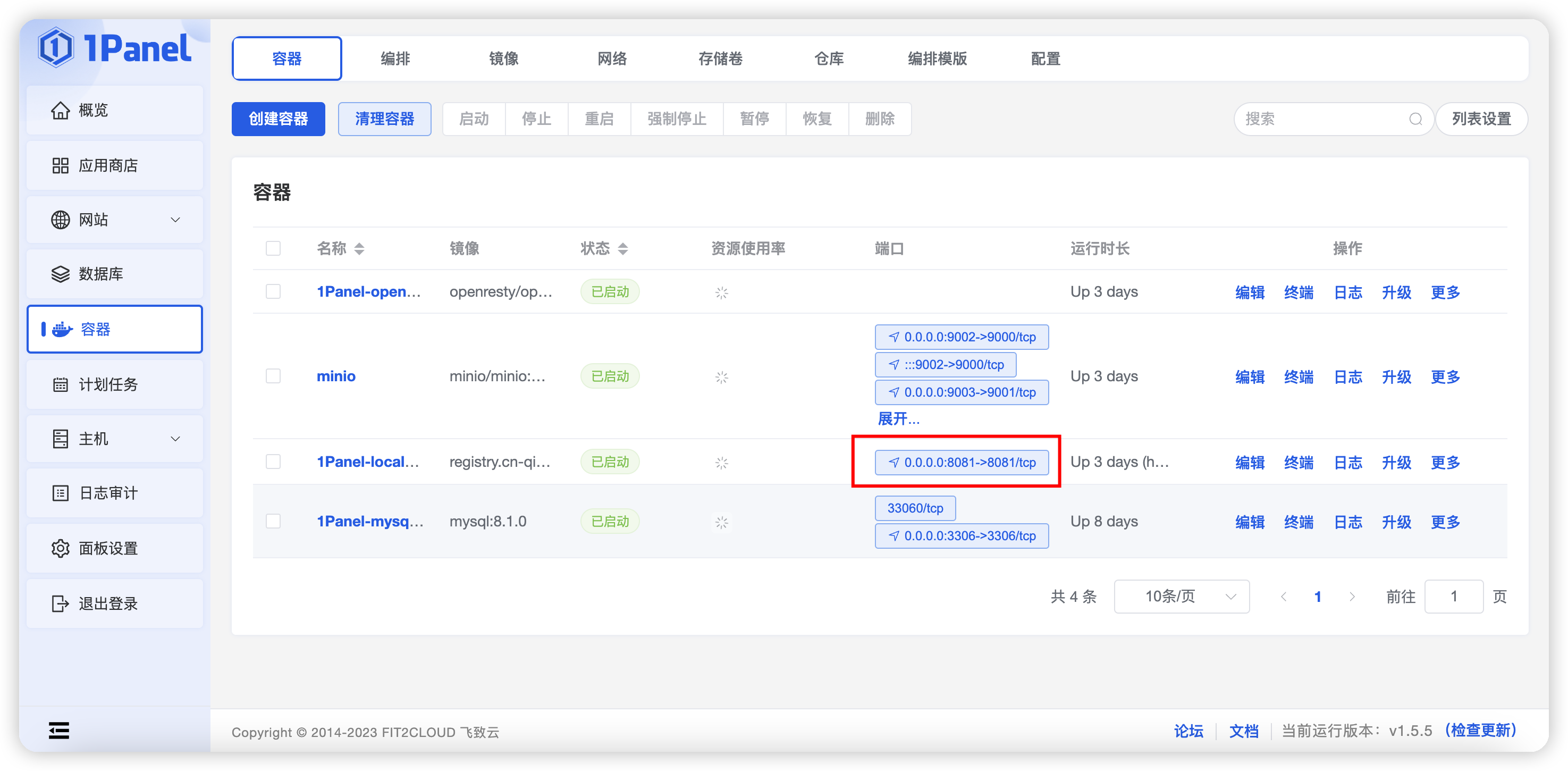
Task: Open the 论坛 footer link
Action: pos(1188,731)
